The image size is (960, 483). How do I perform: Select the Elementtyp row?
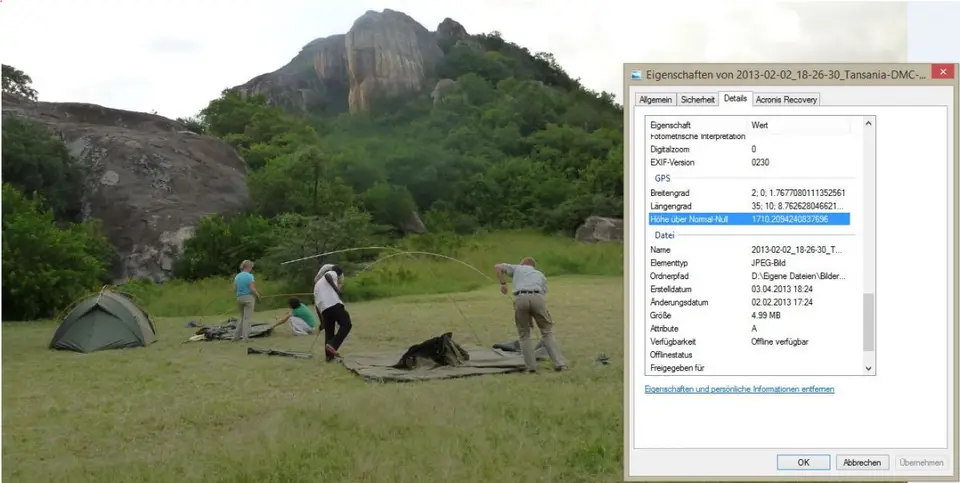coord(749,263)
